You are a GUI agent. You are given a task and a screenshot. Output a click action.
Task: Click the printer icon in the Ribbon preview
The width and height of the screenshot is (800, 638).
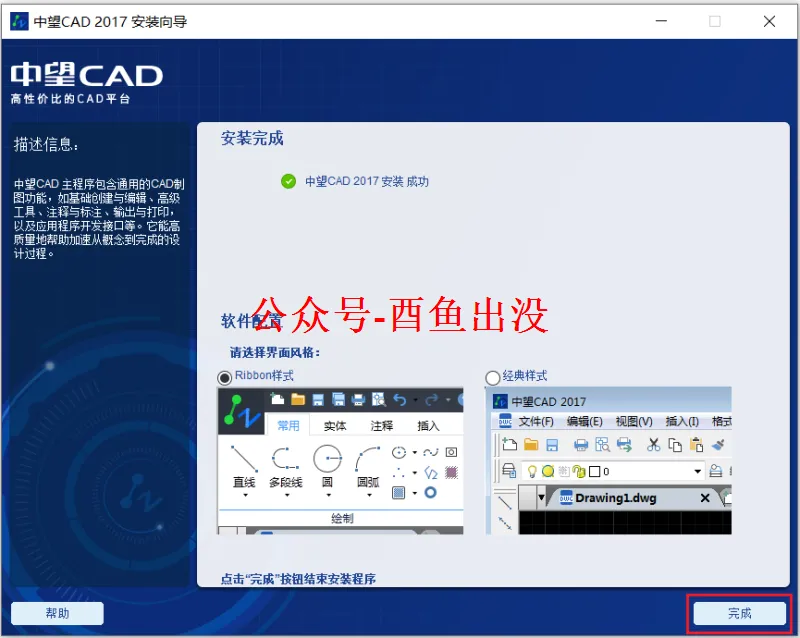tap(358, 400)
